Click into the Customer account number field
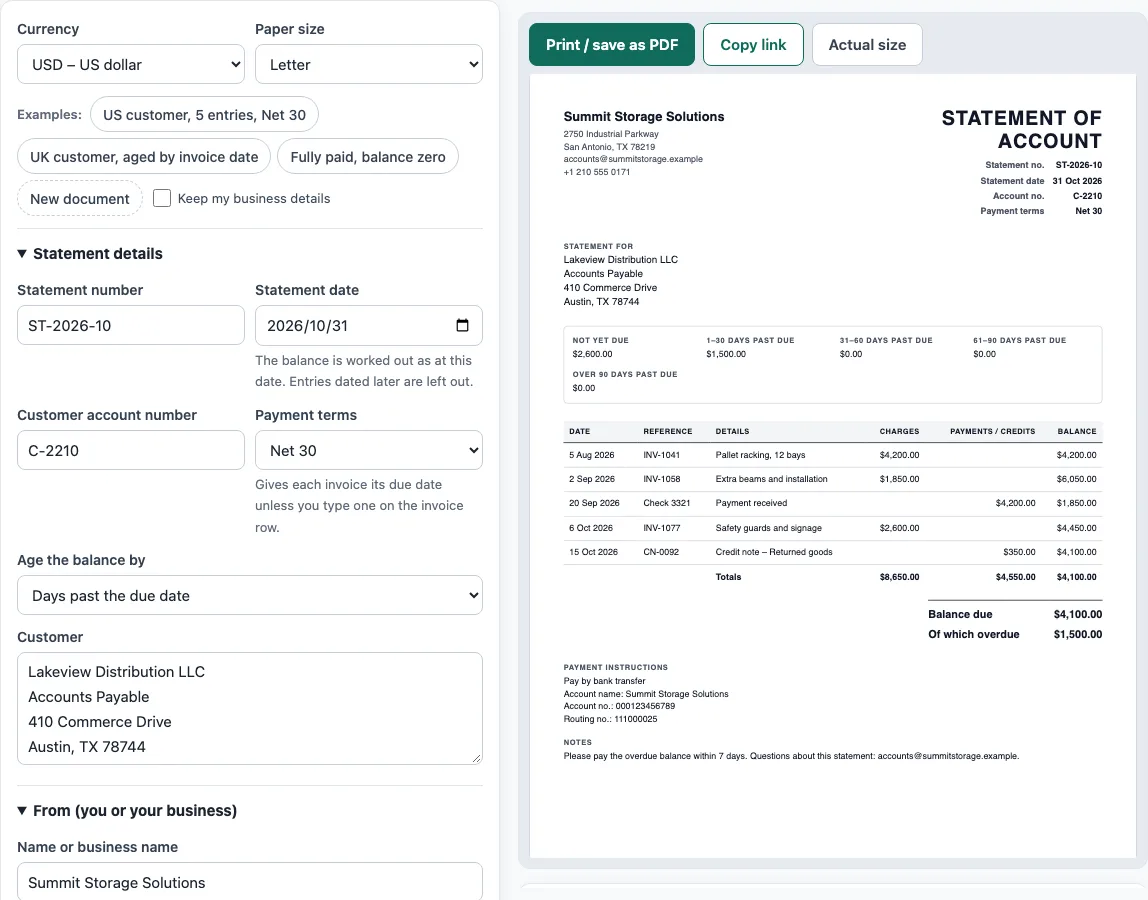This screenshot has height=900, width=1148. click(x=131, y=450)
